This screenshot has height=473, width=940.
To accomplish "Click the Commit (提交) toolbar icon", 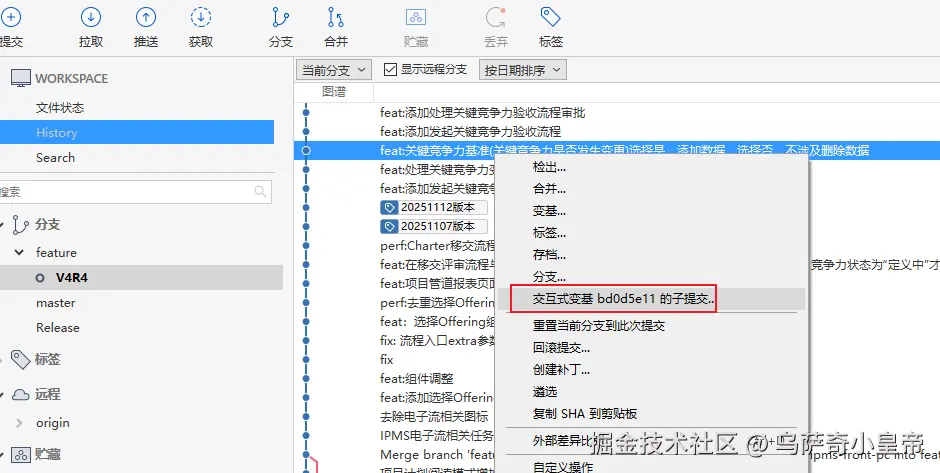I will 10,17.
